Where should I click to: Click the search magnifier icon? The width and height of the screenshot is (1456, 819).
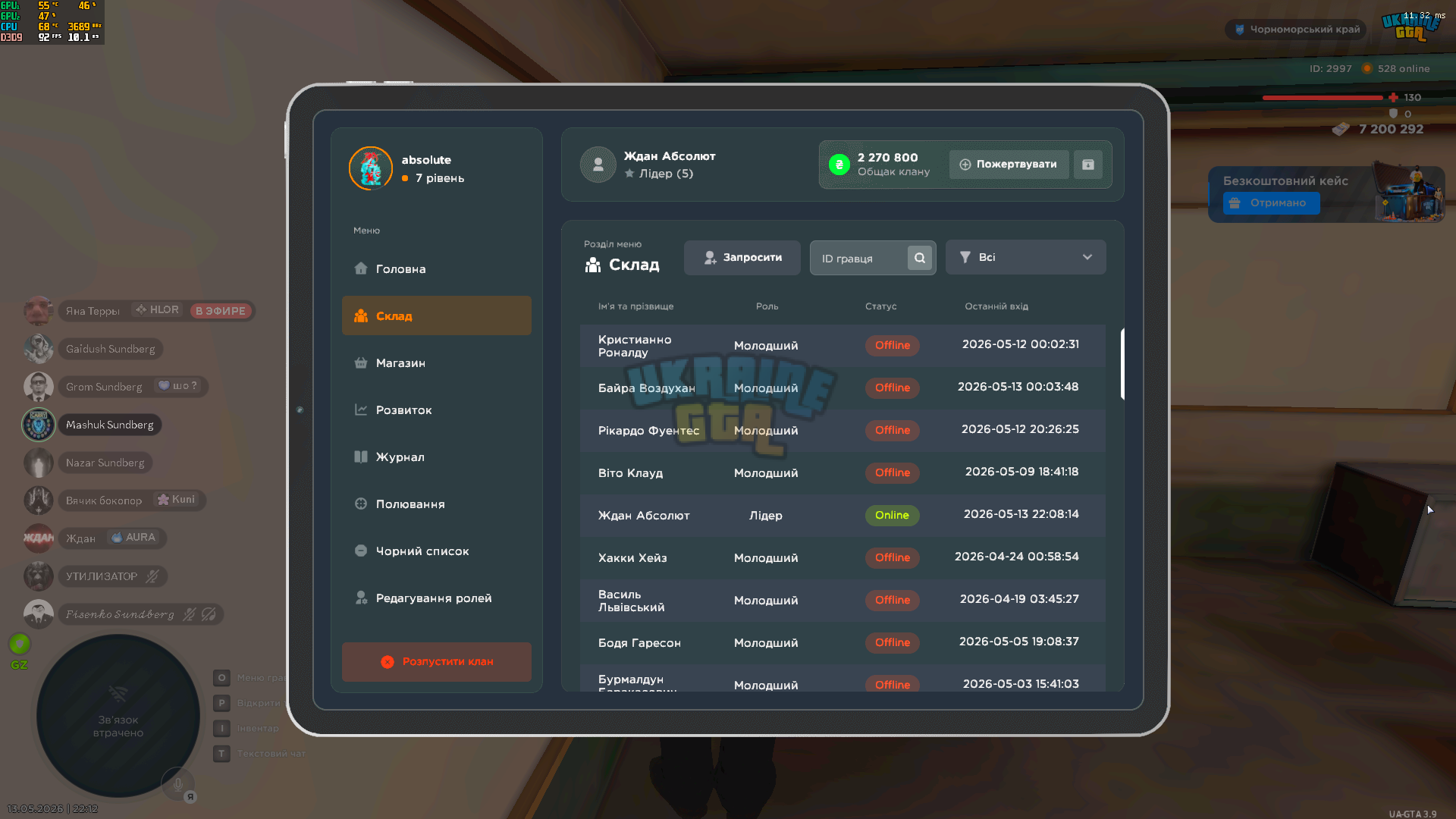920,258
